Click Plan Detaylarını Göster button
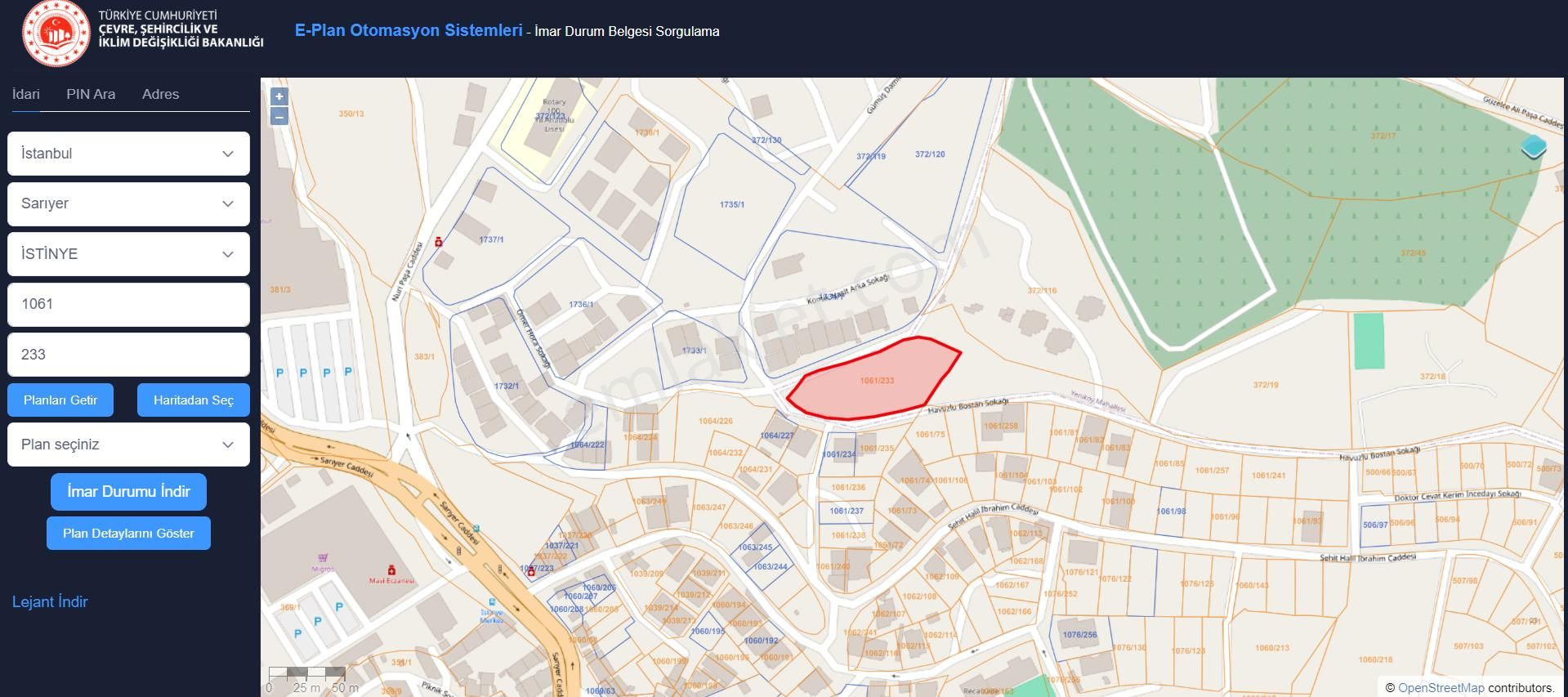 point(128,534)
